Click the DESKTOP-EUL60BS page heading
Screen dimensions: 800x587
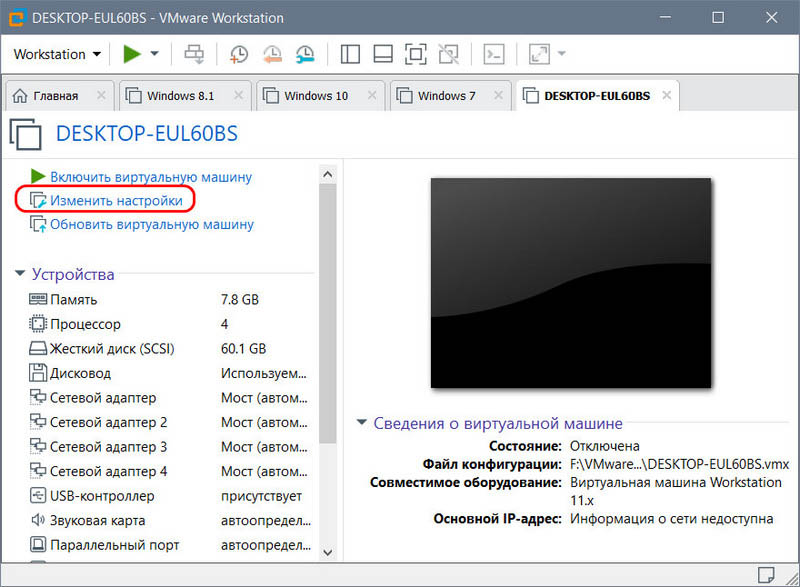(146, 134)
